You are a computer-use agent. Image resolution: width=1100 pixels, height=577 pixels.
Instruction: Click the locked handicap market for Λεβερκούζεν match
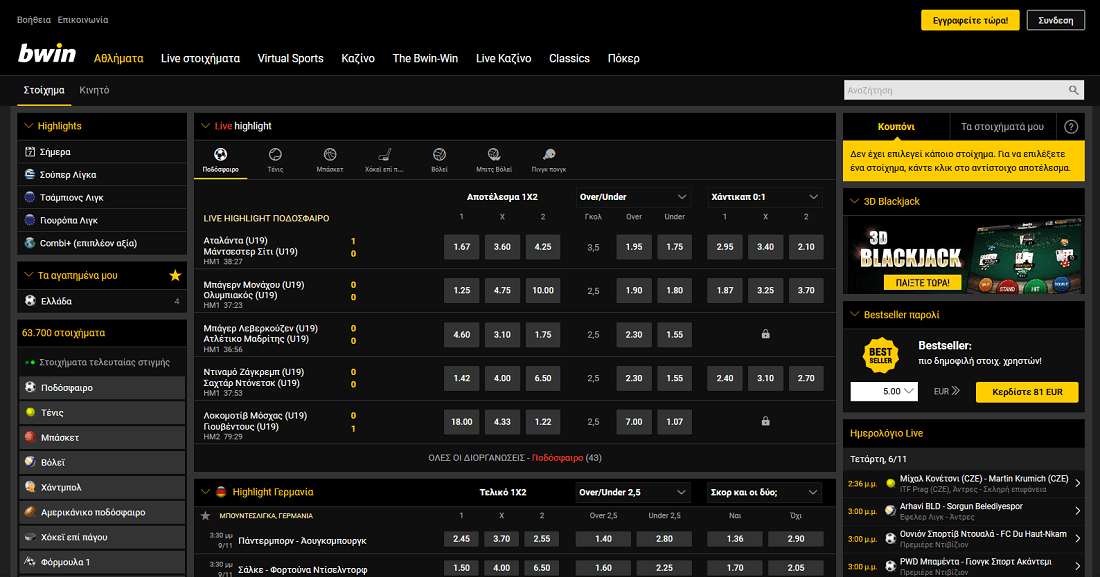pyautogui.click(x=765, y=334)
